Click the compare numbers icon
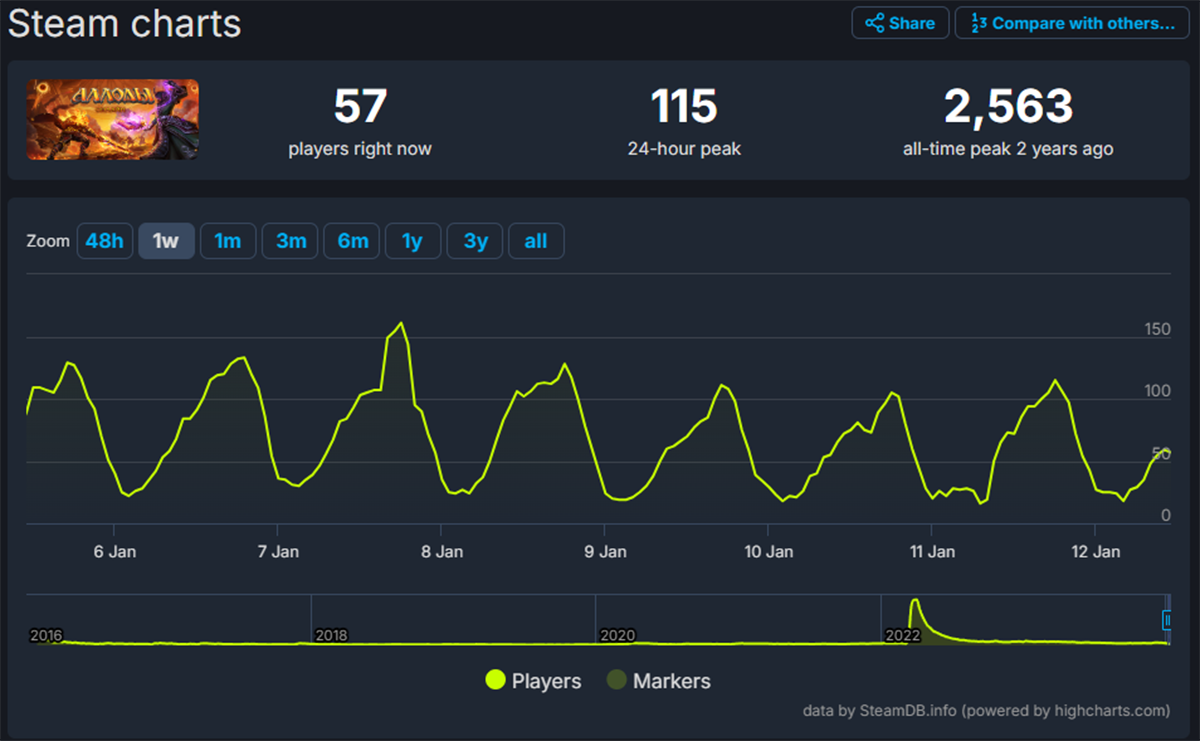 (x=978, y=23)
